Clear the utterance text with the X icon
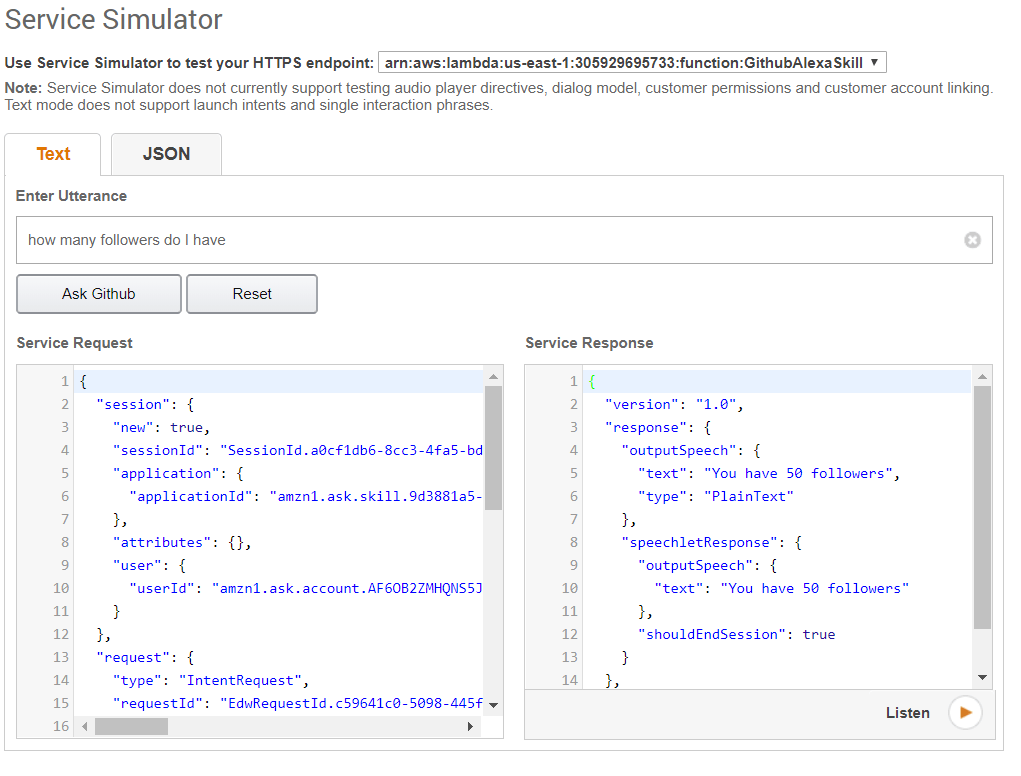 (x=972, y=240)
